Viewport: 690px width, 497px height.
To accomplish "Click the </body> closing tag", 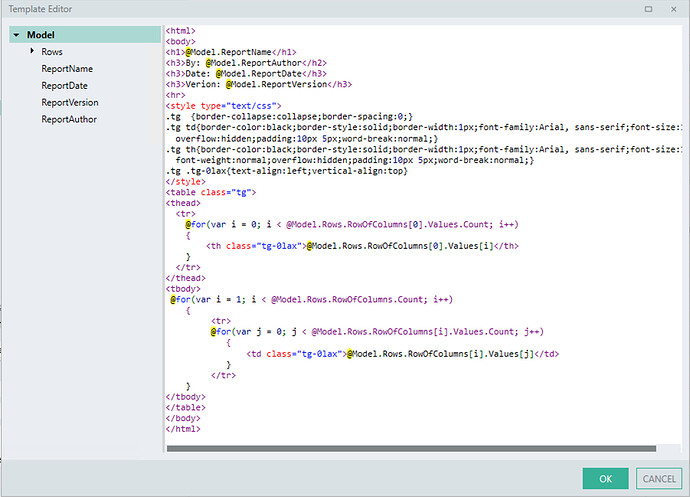I will 183,418.
